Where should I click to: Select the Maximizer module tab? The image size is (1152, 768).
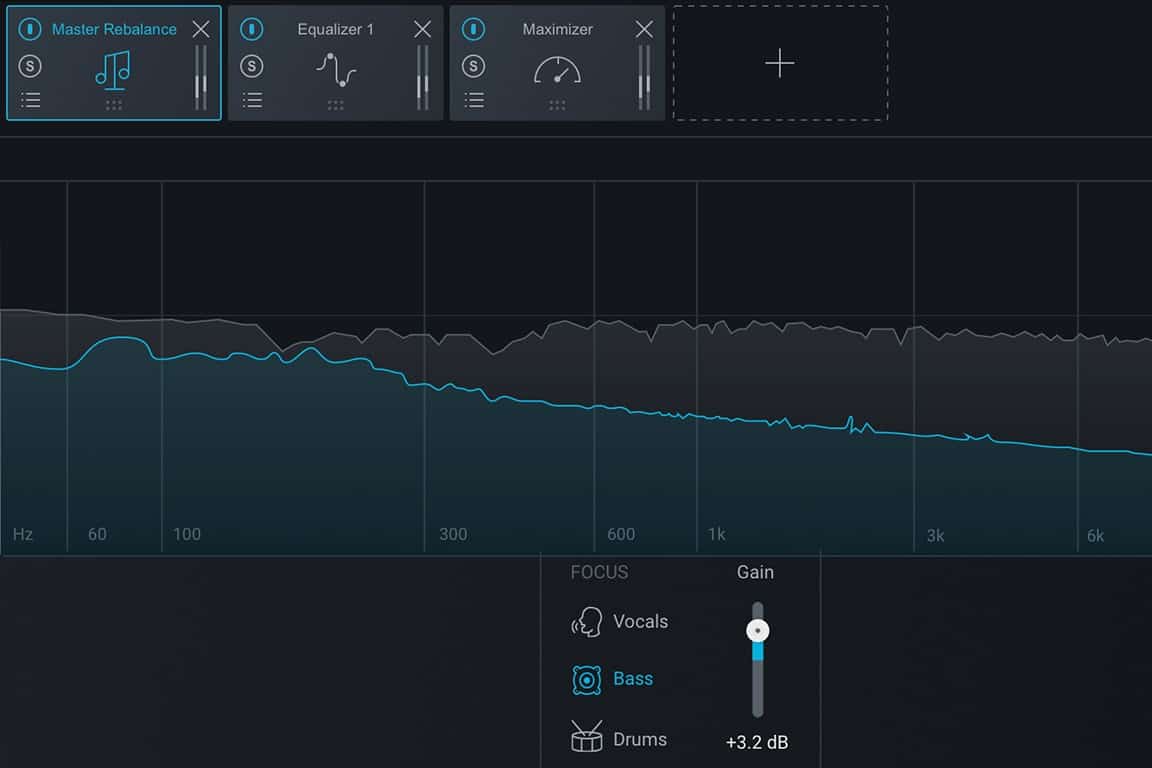558,29
